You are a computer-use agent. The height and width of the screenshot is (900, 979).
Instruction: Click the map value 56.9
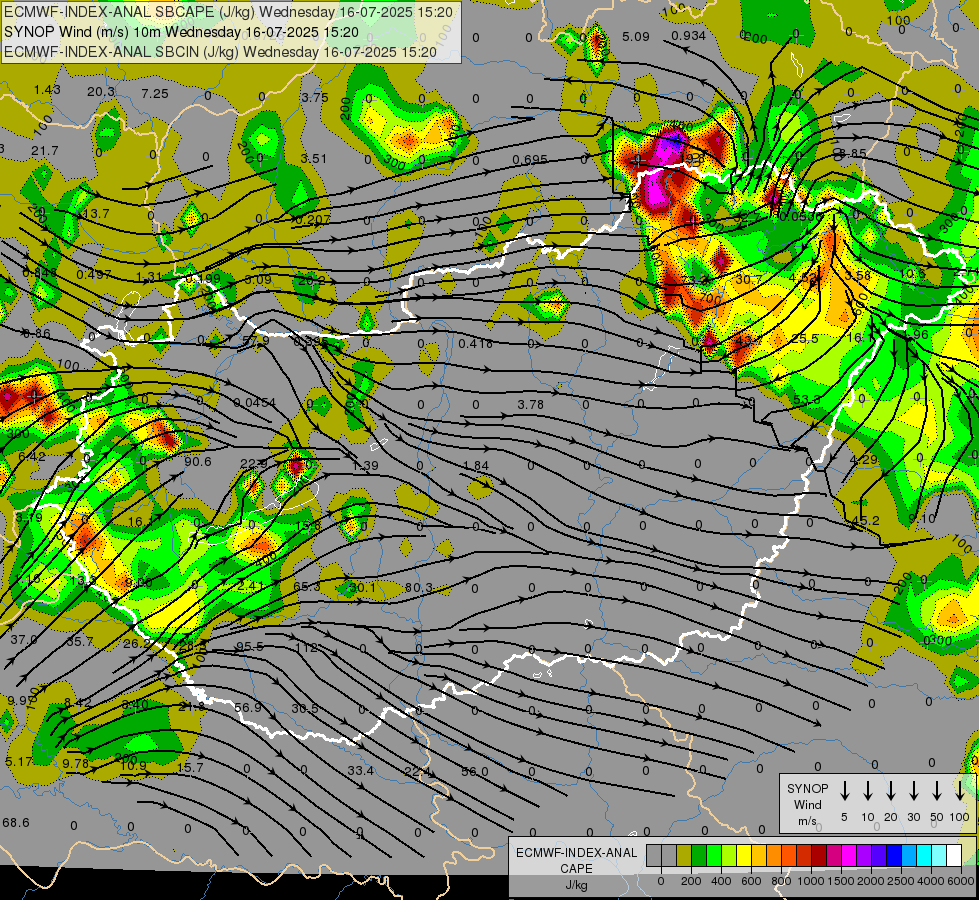[x=248, y=708]
